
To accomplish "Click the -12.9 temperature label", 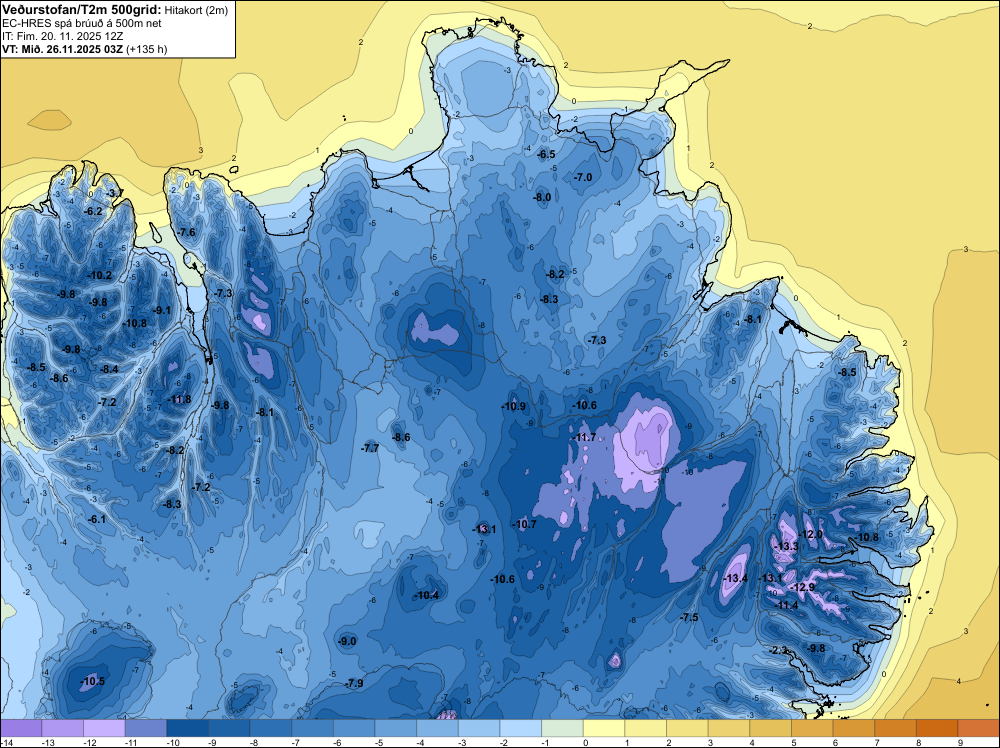I will point(802,587).
